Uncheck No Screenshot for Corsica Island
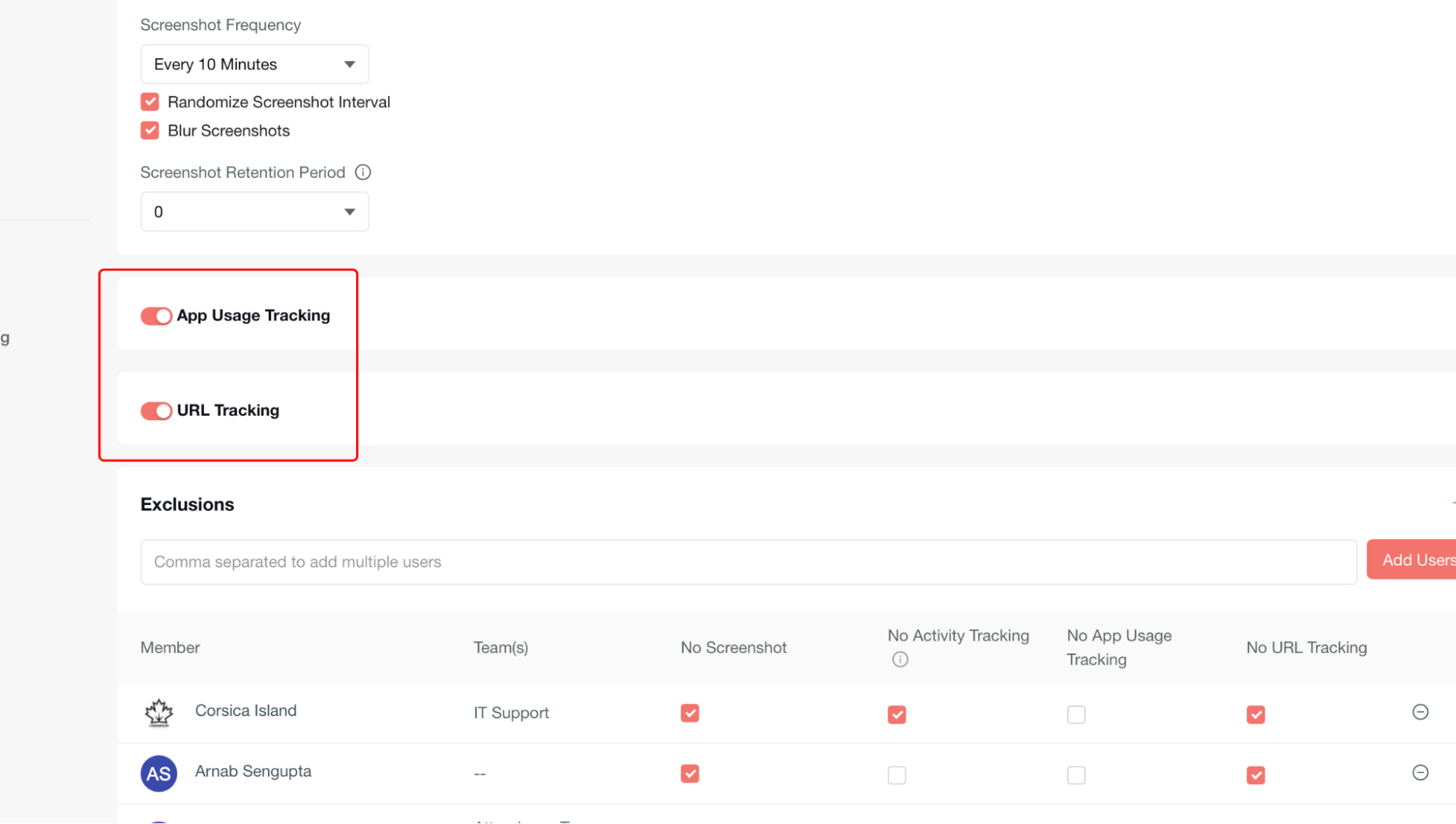The height and width of the screenshot is (824, 1456). 690,713
